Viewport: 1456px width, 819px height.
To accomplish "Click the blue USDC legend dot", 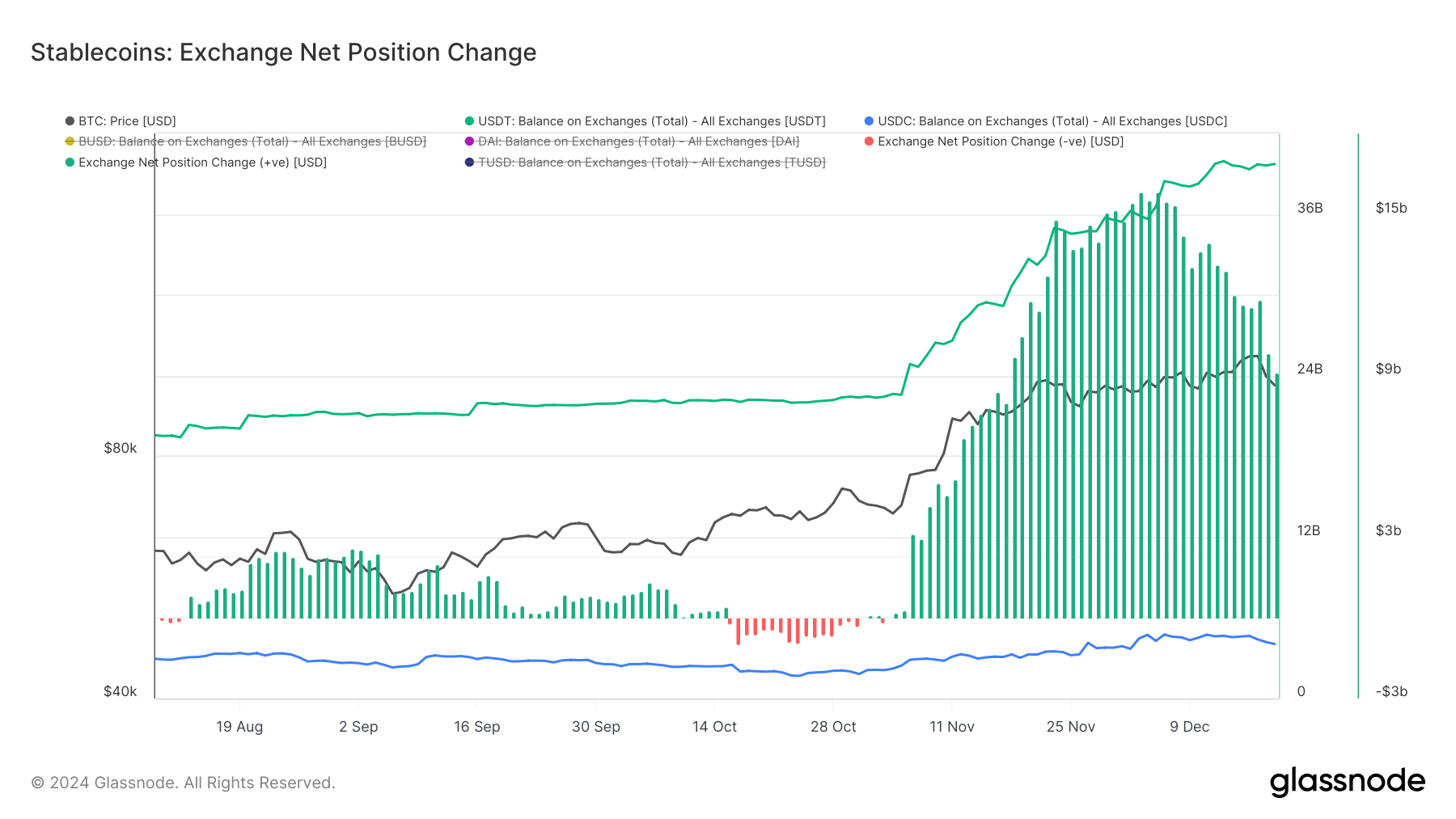I will click(869, 121).
